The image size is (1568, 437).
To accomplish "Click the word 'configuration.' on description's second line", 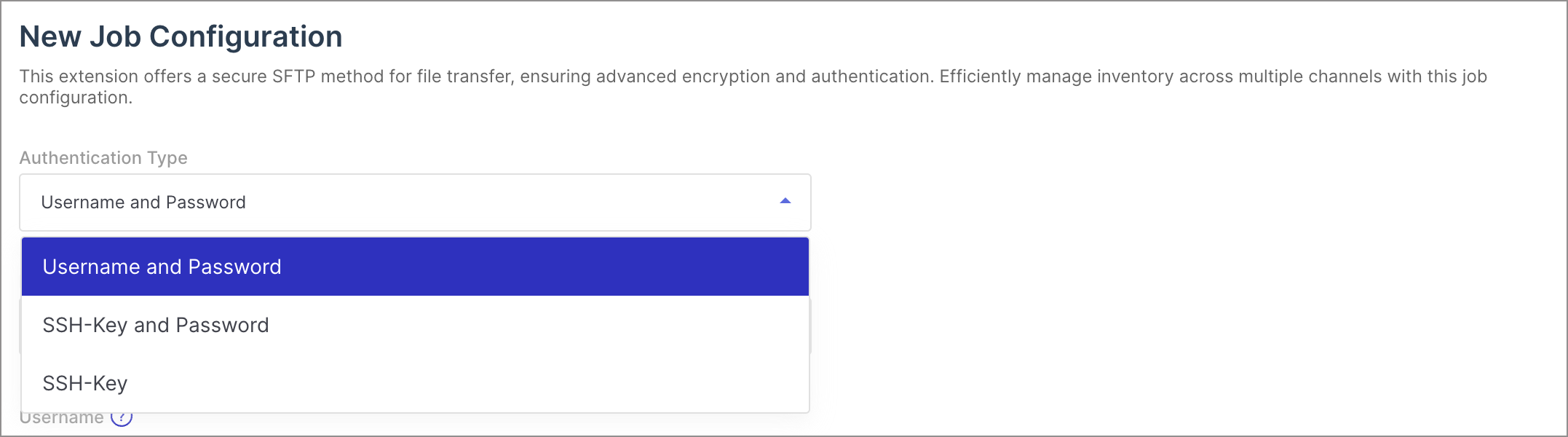I will (76, 98).
